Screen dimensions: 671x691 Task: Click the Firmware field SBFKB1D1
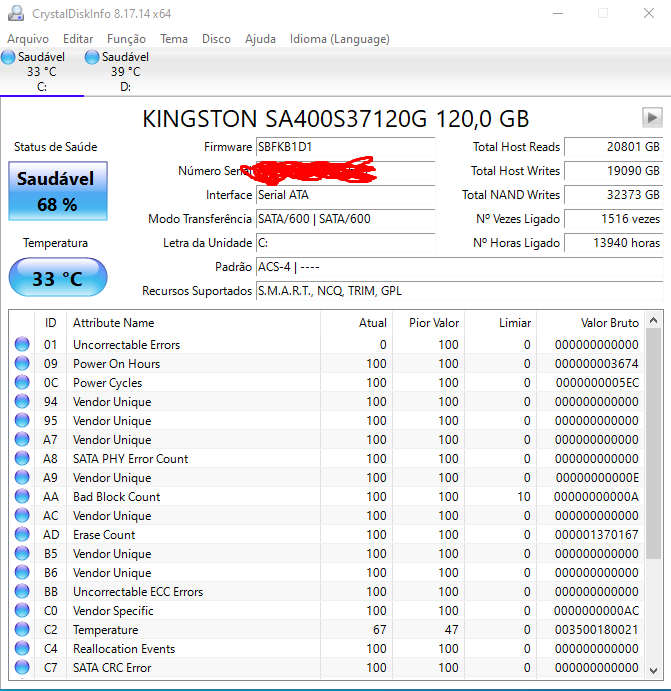pyautogui.click(x=345, y=147)
